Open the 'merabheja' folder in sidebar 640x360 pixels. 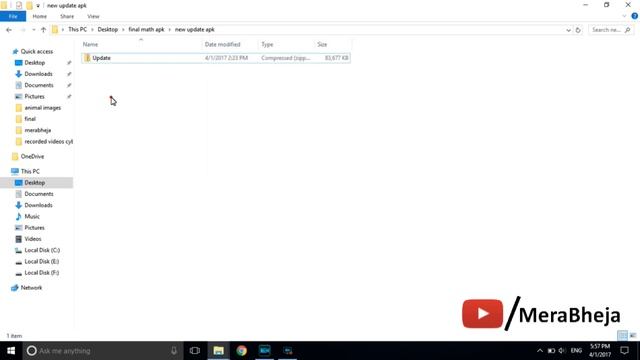pyautogui.click(x=38, y=130)
